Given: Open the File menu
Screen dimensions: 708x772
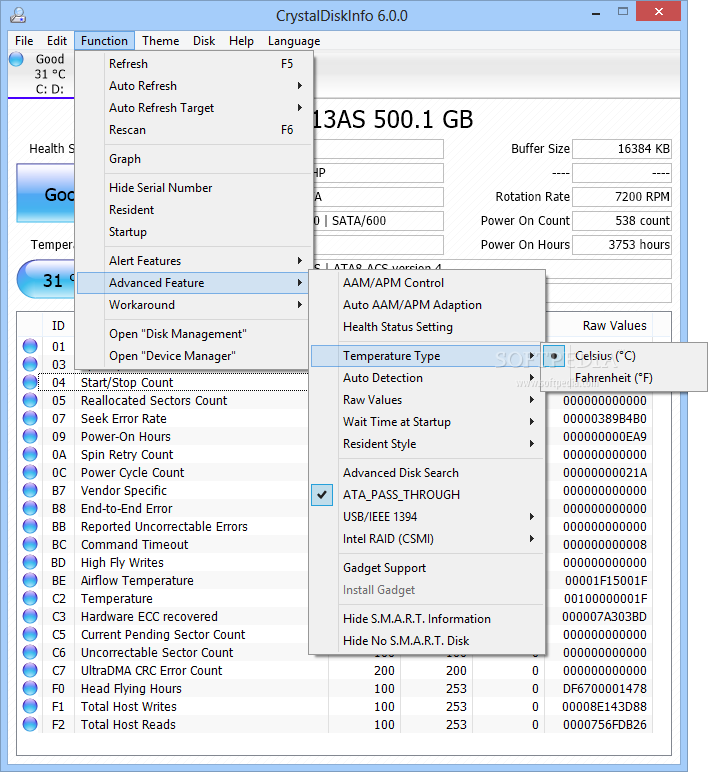Looking at the screenshot, I should pos(24,41).
